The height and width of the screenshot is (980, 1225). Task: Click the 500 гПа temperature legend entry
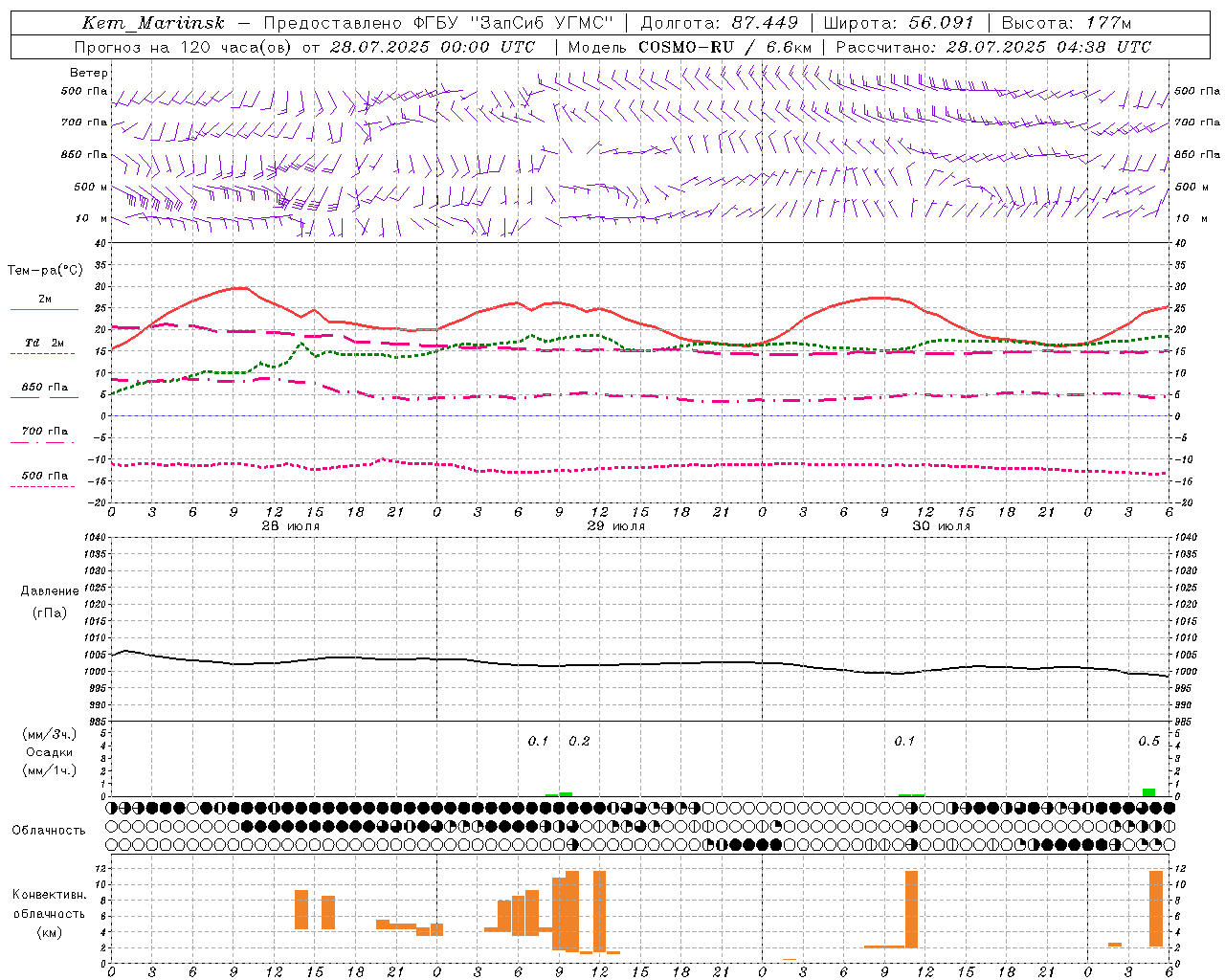[45, 476]
